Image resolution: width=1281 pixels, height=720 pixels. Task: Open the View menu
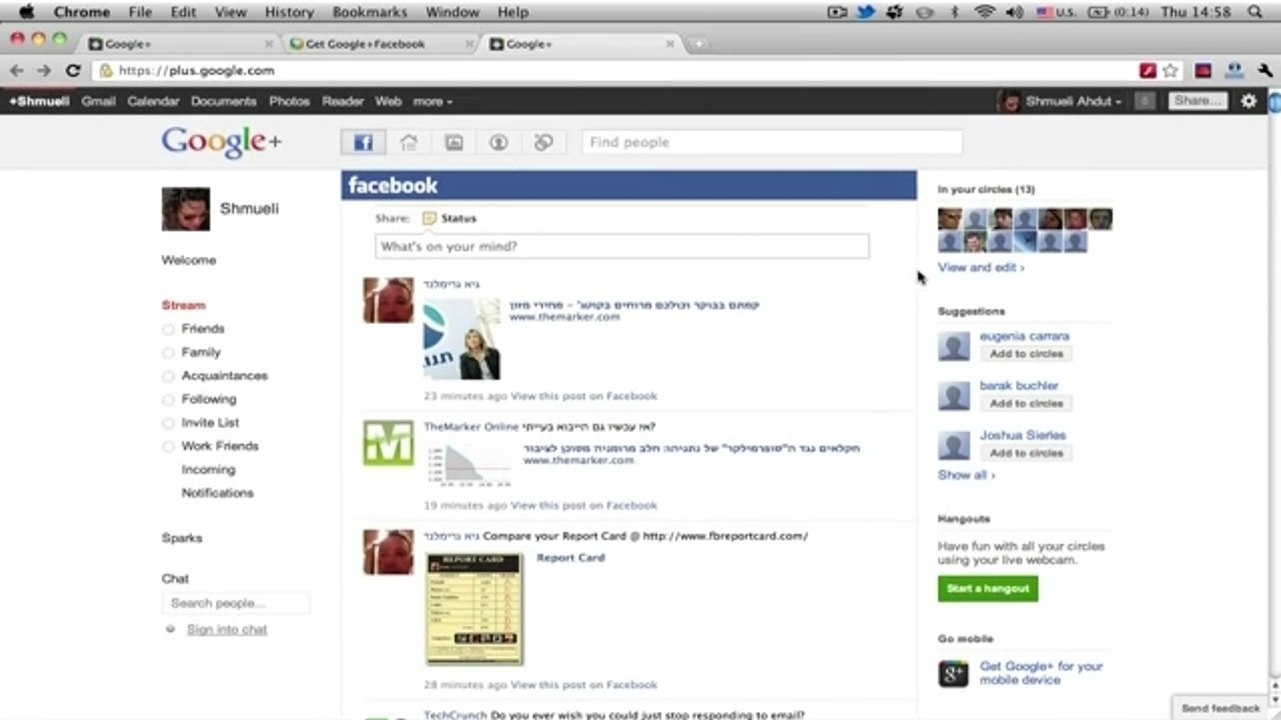click(230, 12)
